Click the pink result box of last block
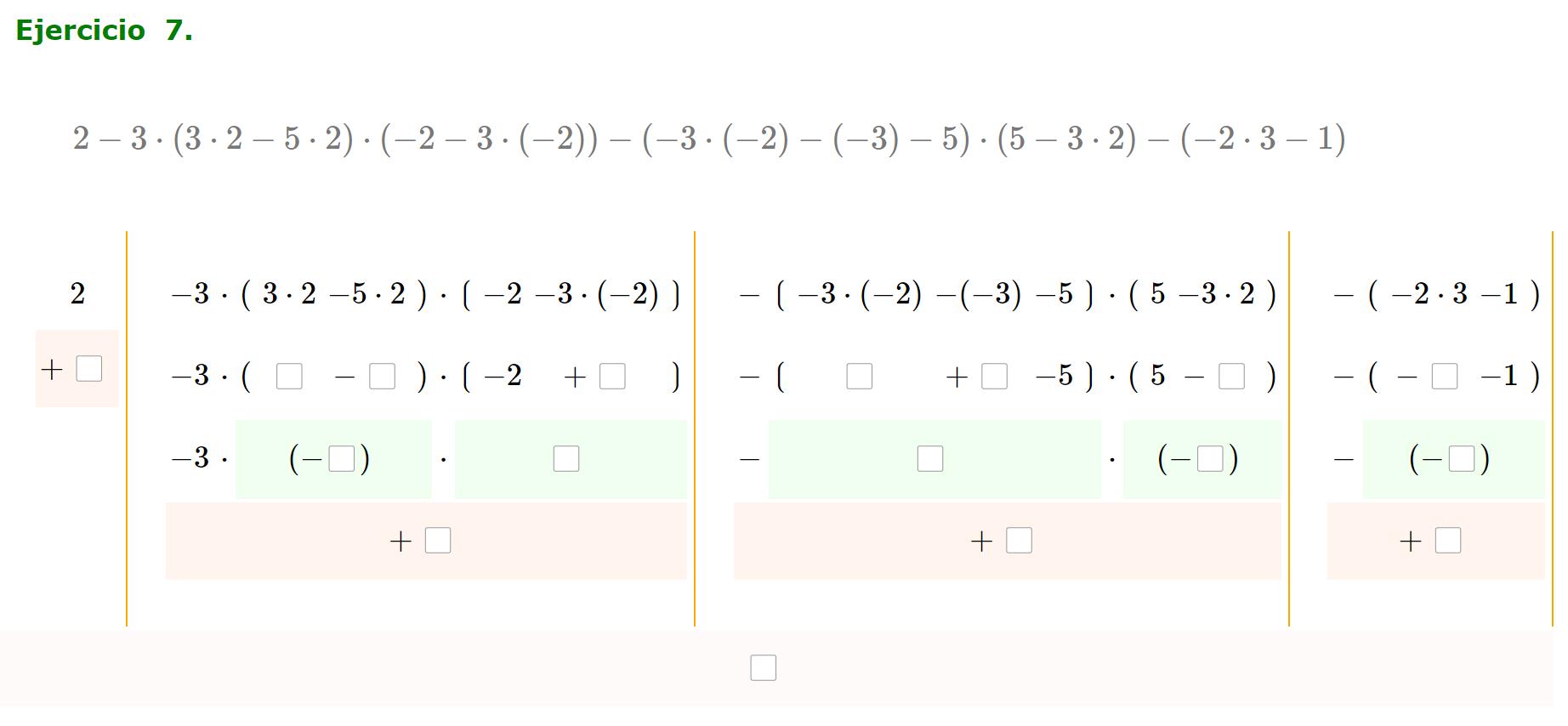Screen dimensions: 1568x726 (x=1447, y=541)
